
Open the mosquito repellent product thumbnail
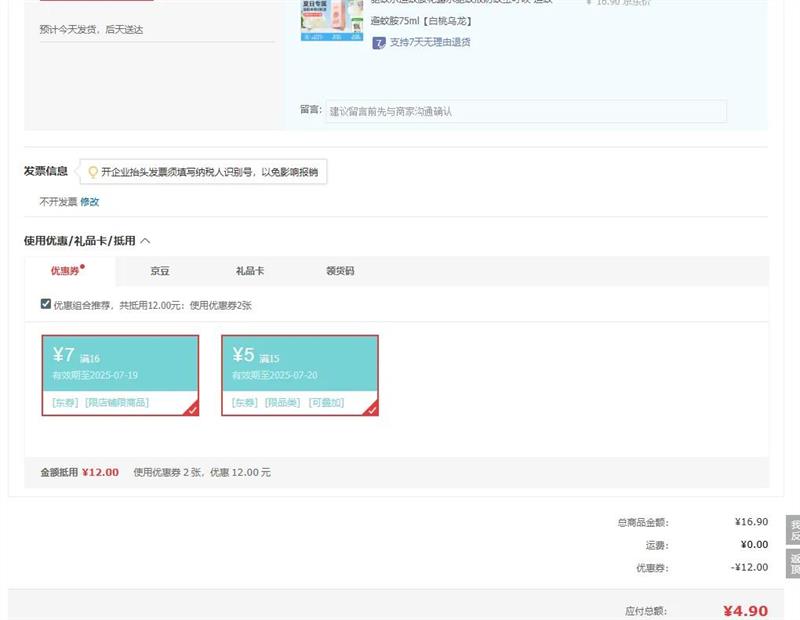(331, 20)
